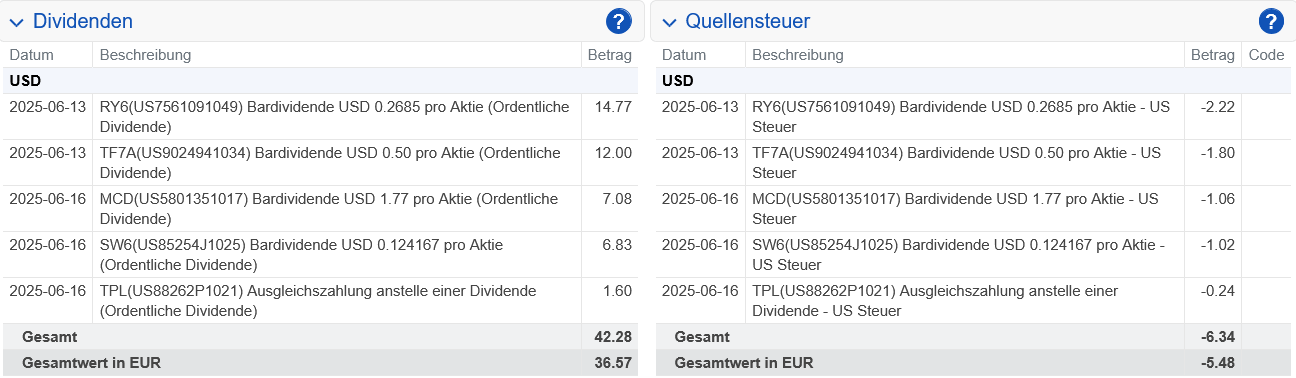This screenshot has height=378, width=1296.
Task: Open help for the Dividenden section
Action: click(x=619, y=21)
